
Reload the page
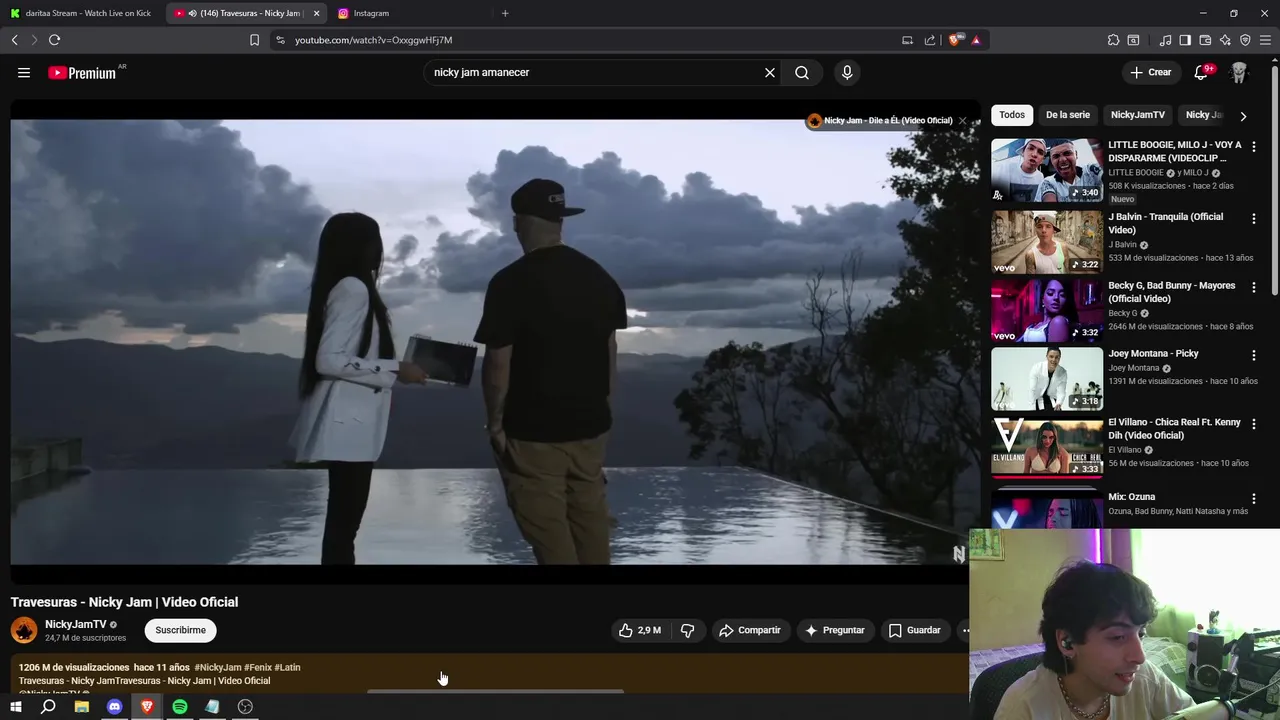tap(54, 40)
